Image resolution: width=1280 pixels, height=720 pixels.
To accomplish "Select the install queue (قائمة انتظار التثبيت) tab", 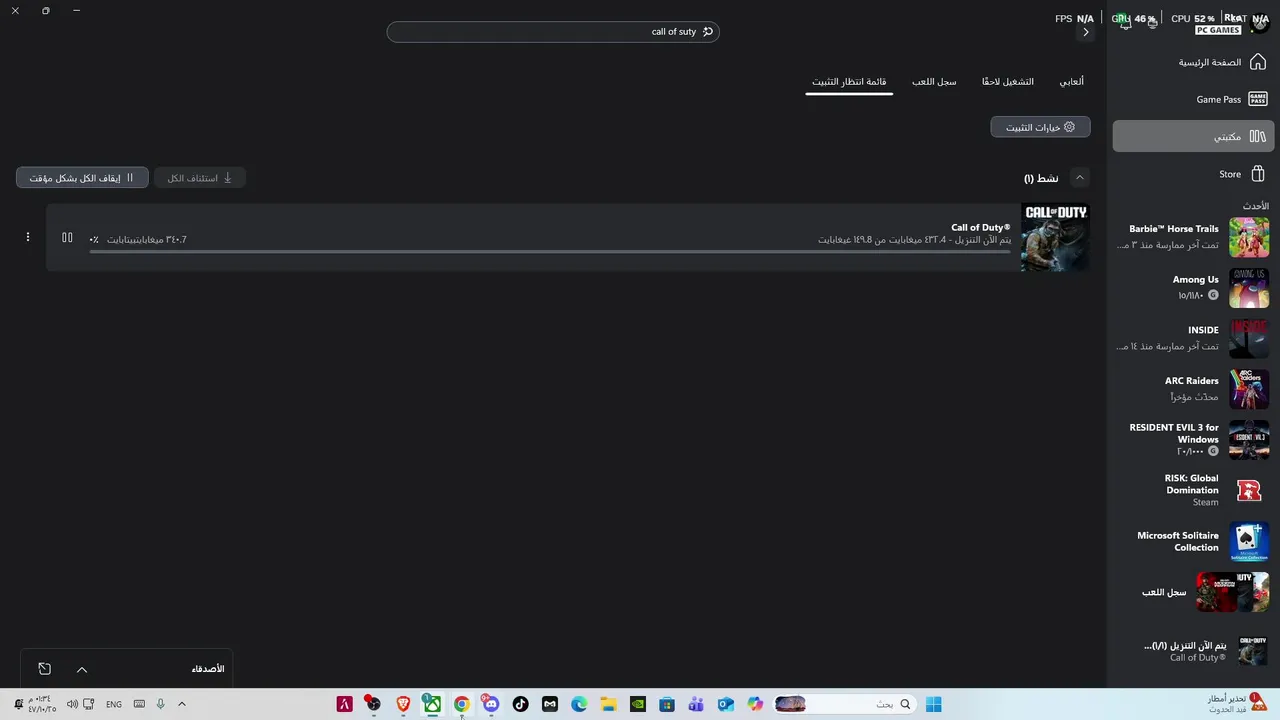I will [849, 82].
